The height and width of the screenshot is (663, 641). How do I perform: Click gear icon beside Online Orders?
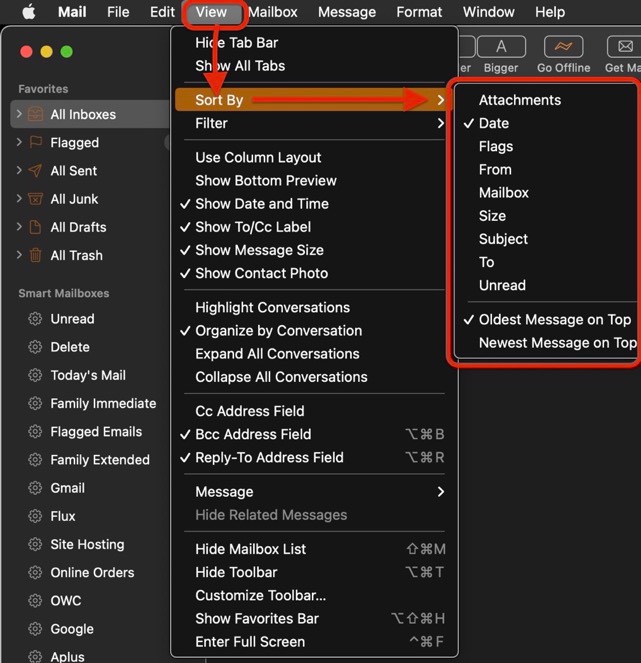[x=35, y=573]
